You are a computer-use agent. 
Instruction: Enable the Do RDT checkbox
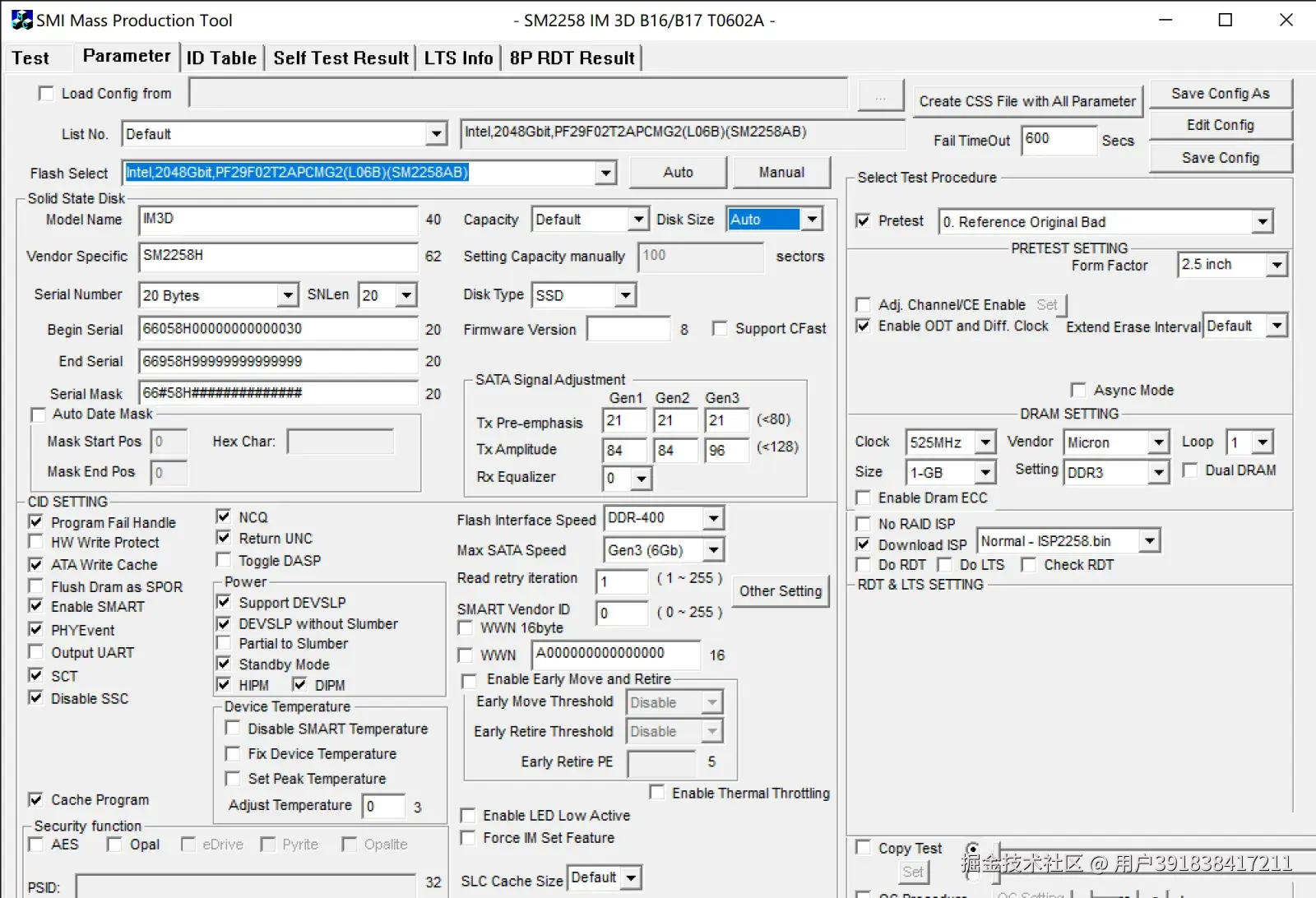pyautogui.click(x=863, y=565)
